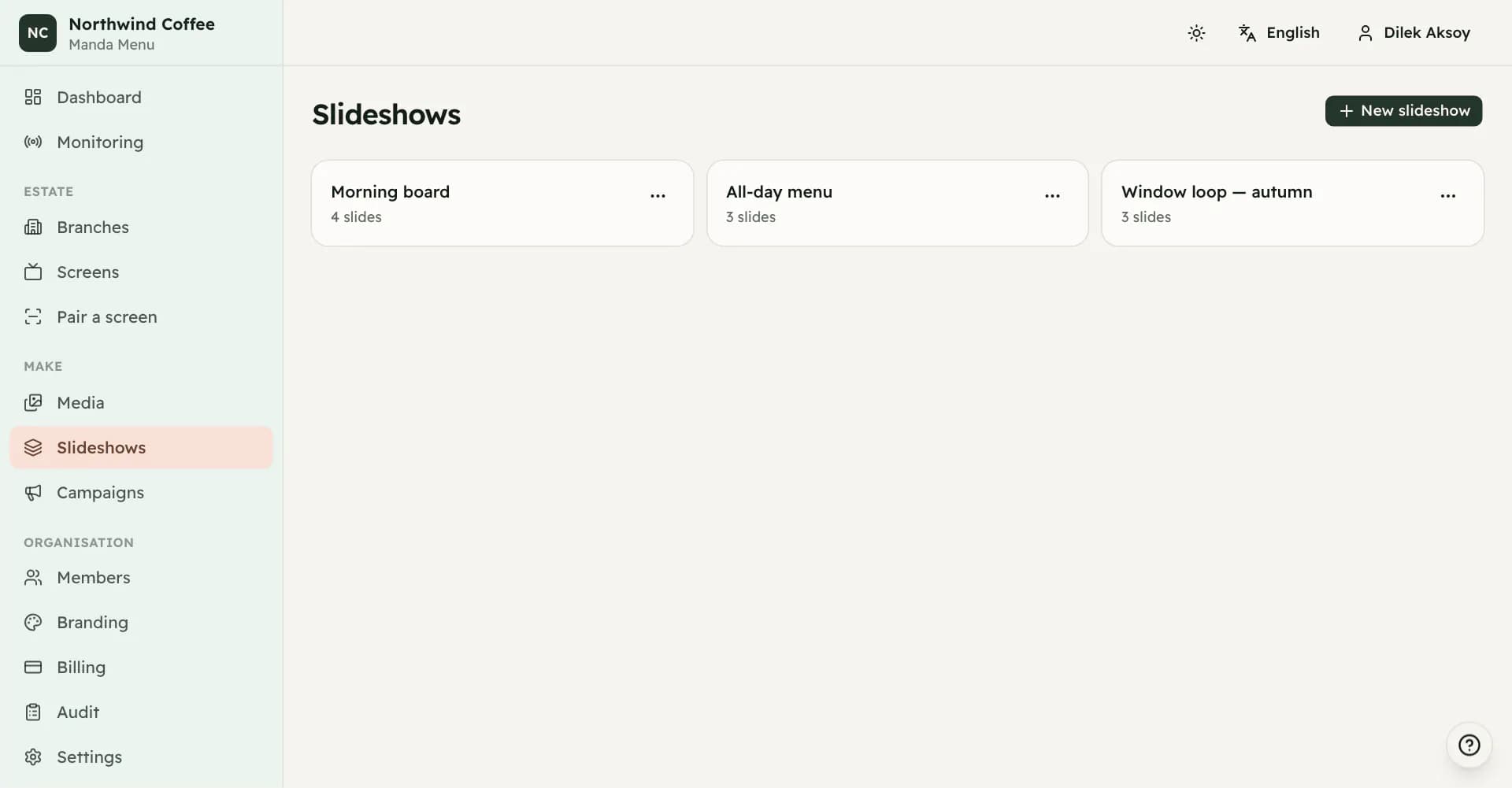
Task: Select Media label in sidebar
Action: pos(80,402)
